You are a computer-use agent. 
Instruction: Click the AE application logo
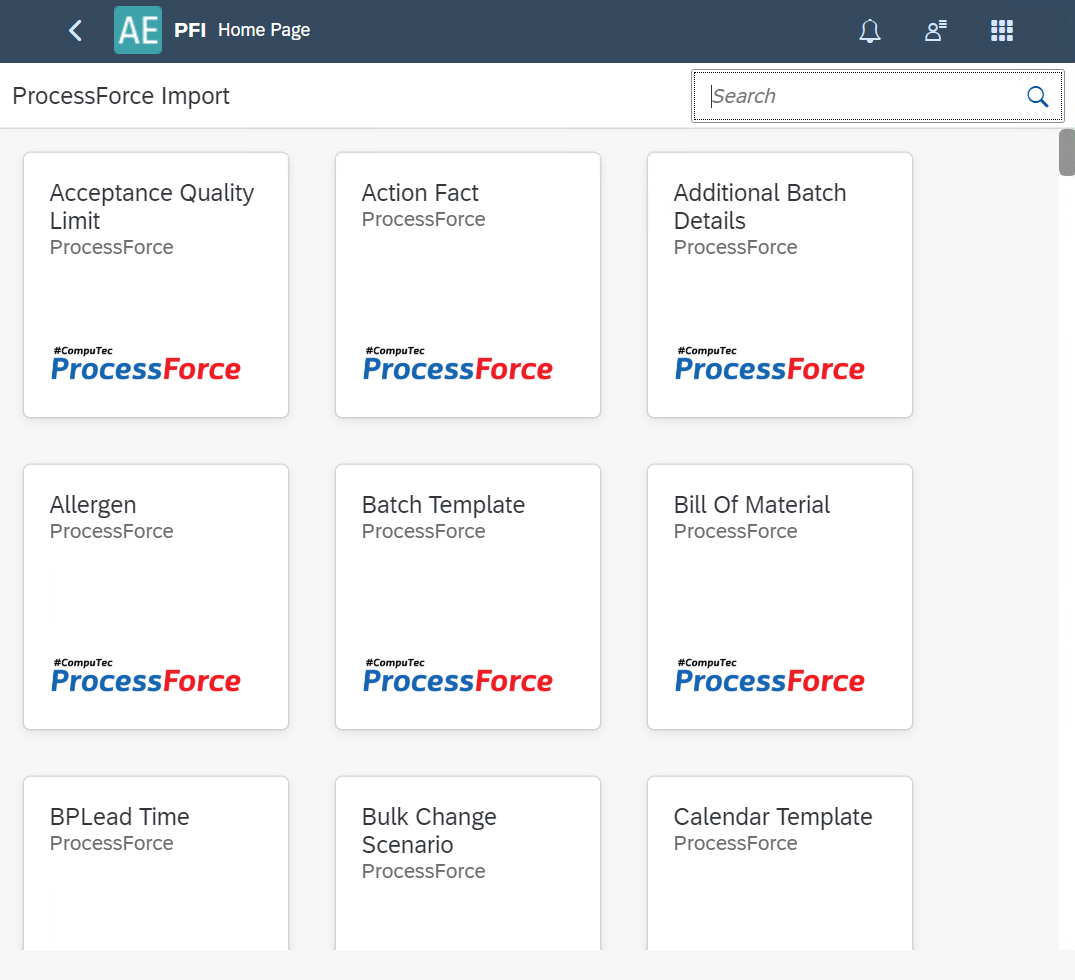pos(138,30)
